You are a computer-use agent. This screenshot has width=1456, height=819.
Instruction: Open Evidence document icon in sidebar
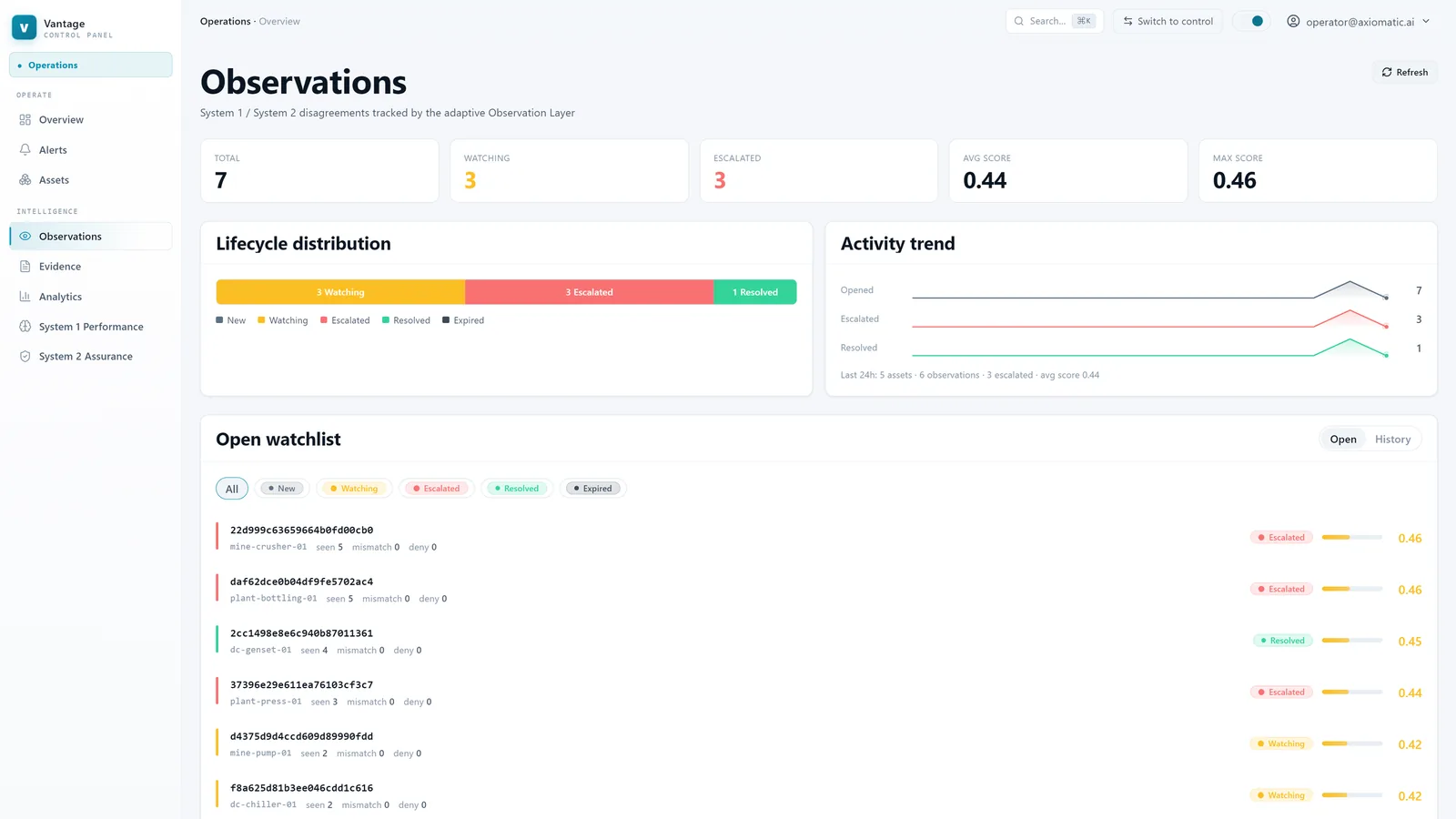(25, 267)
